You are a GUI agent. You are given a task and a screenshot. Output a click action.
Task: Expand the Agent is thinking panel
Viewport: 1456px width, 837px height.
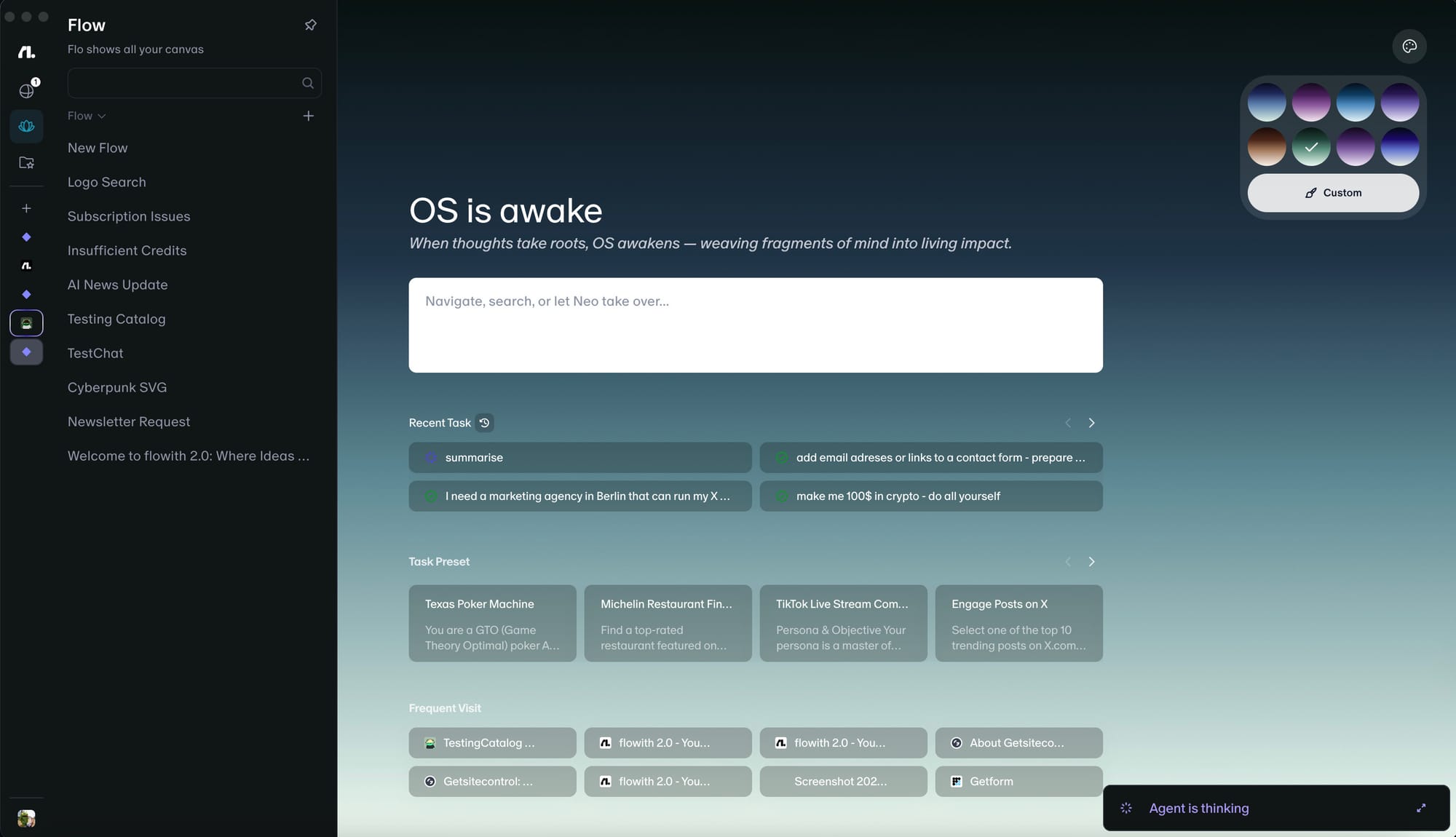pos(1420,808)
